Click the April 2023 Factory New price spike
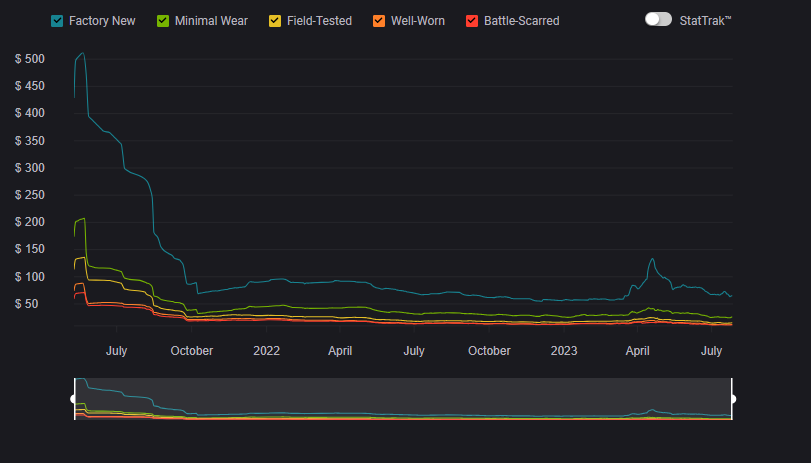This screenshot has height=463, width=811. (x=652, y=259)
